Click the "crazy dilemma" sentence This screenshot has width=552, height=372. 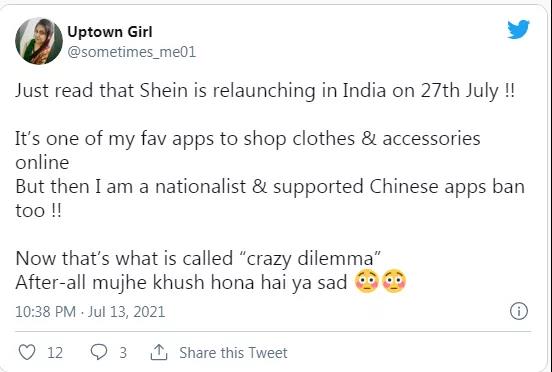198,259
